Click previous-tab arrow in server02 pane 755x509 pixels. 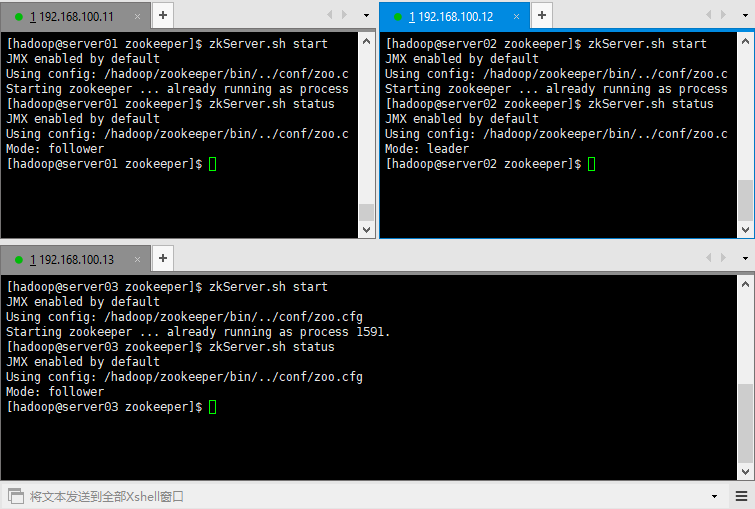point(709,15)
